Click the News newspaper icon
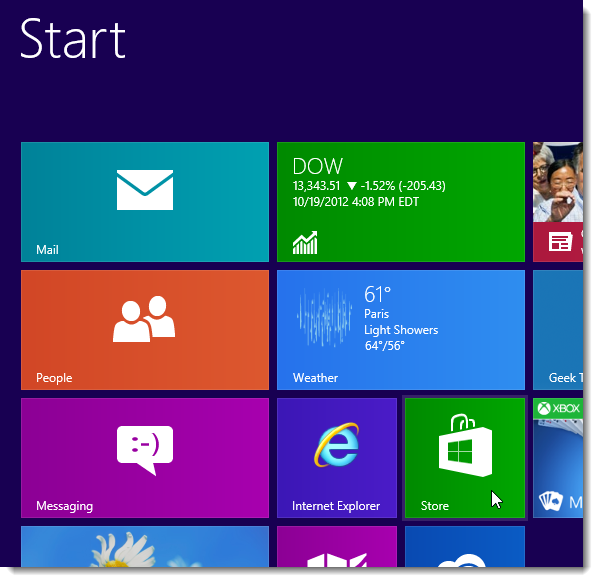598x582 pixels. 560,241
